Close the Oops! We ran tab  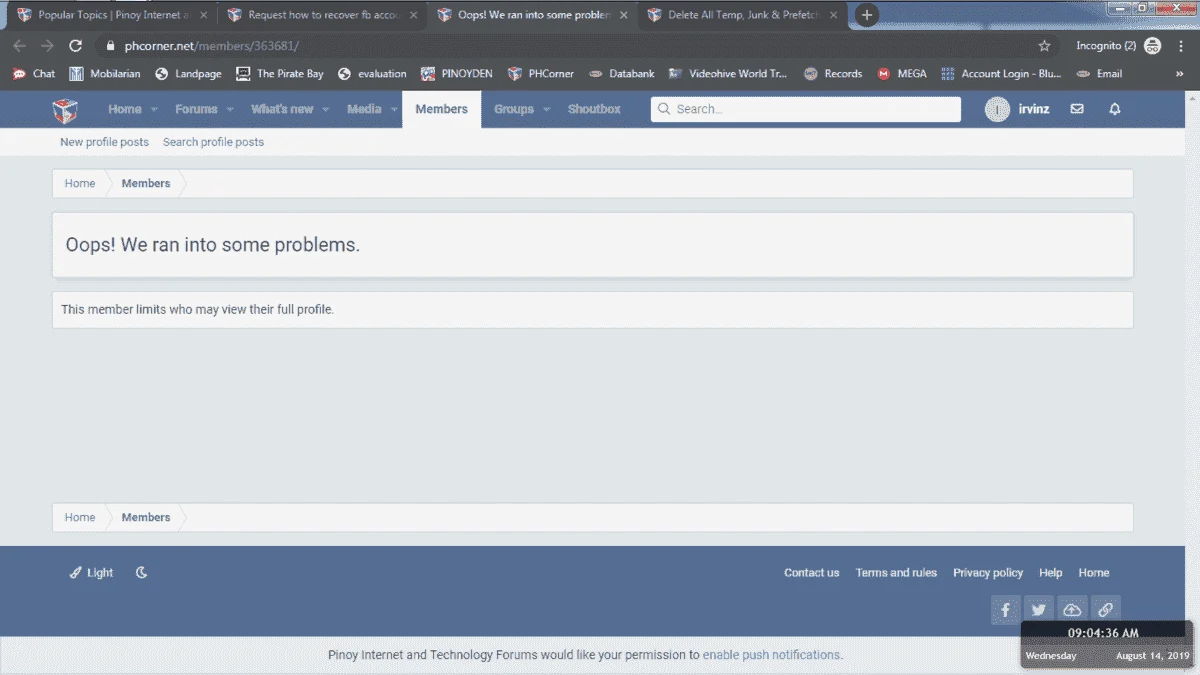pyautogui.click(x=623, y=15)
